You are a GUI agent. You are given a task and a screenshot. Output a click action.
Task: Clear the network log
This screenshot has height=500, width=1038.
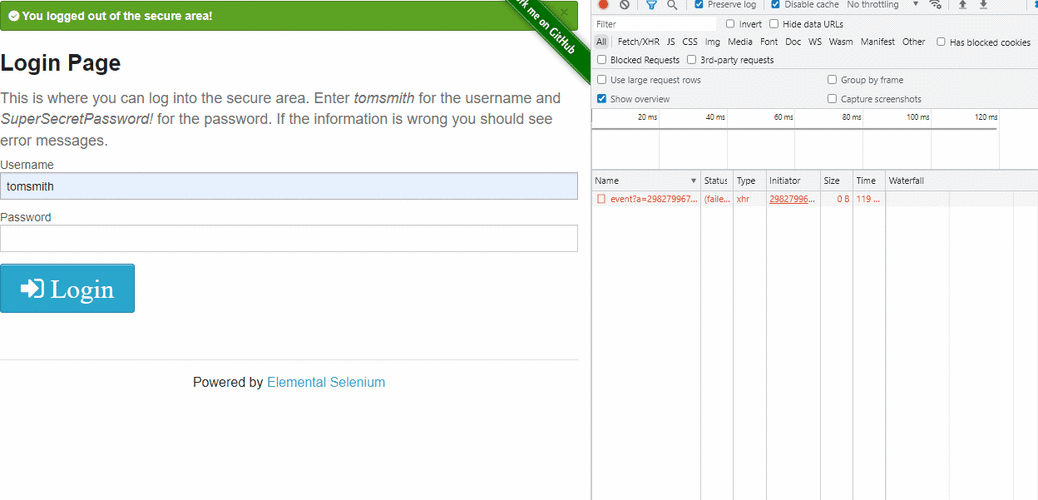(624, 5)
